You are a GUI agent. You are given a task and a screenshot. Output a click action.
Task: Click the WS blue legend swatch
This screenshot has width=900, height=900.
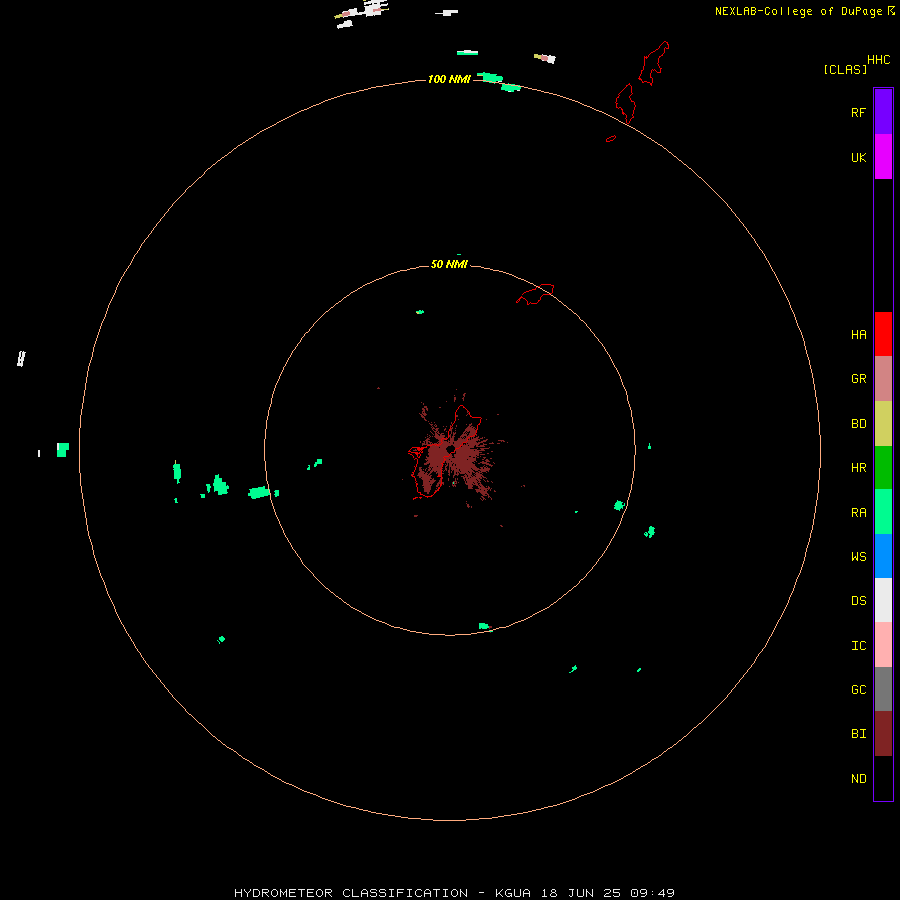(883, 556)
